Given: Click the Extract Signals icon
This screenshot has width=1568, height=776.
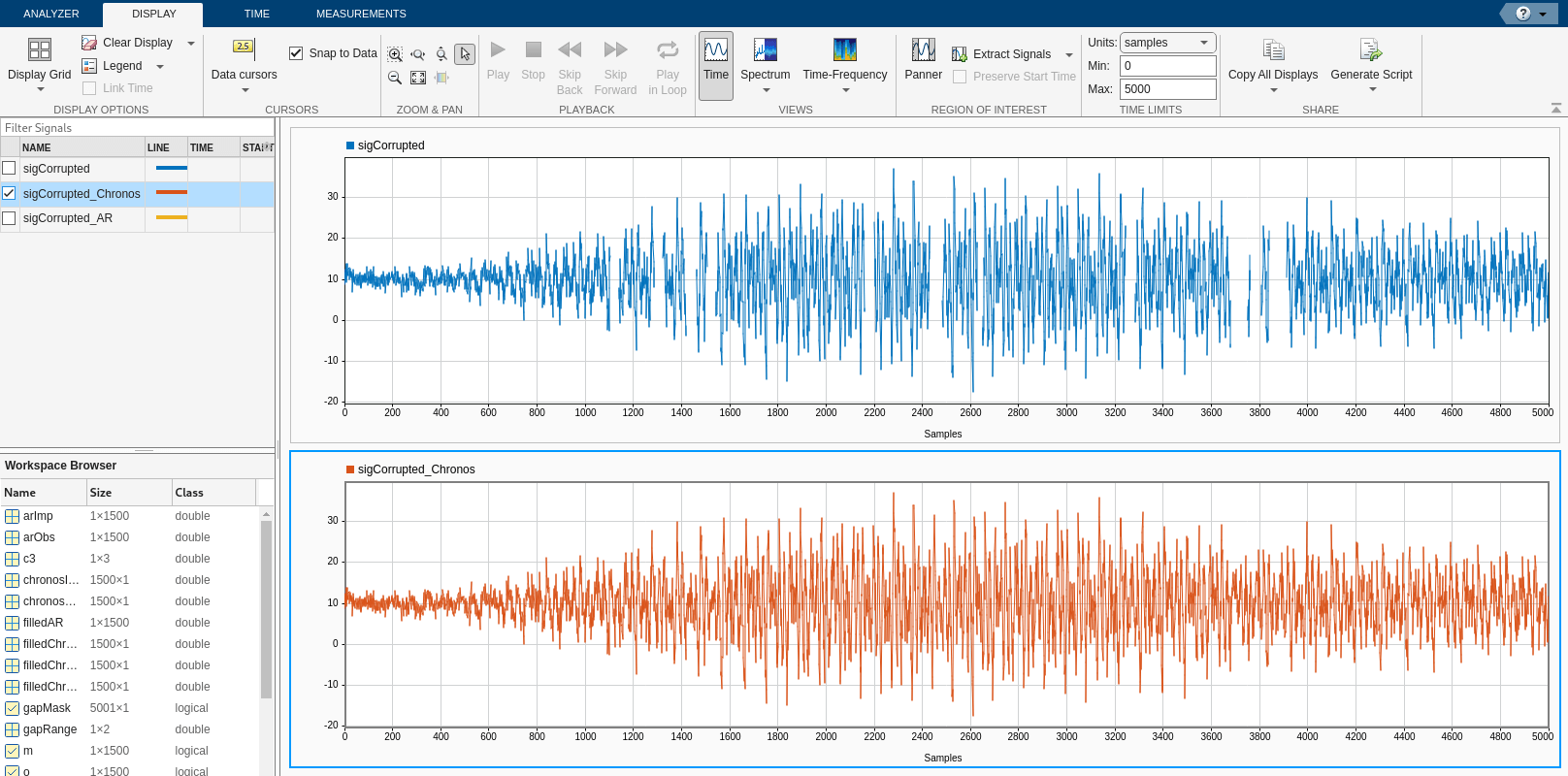Looking at the screenshot, I should 960,54.
